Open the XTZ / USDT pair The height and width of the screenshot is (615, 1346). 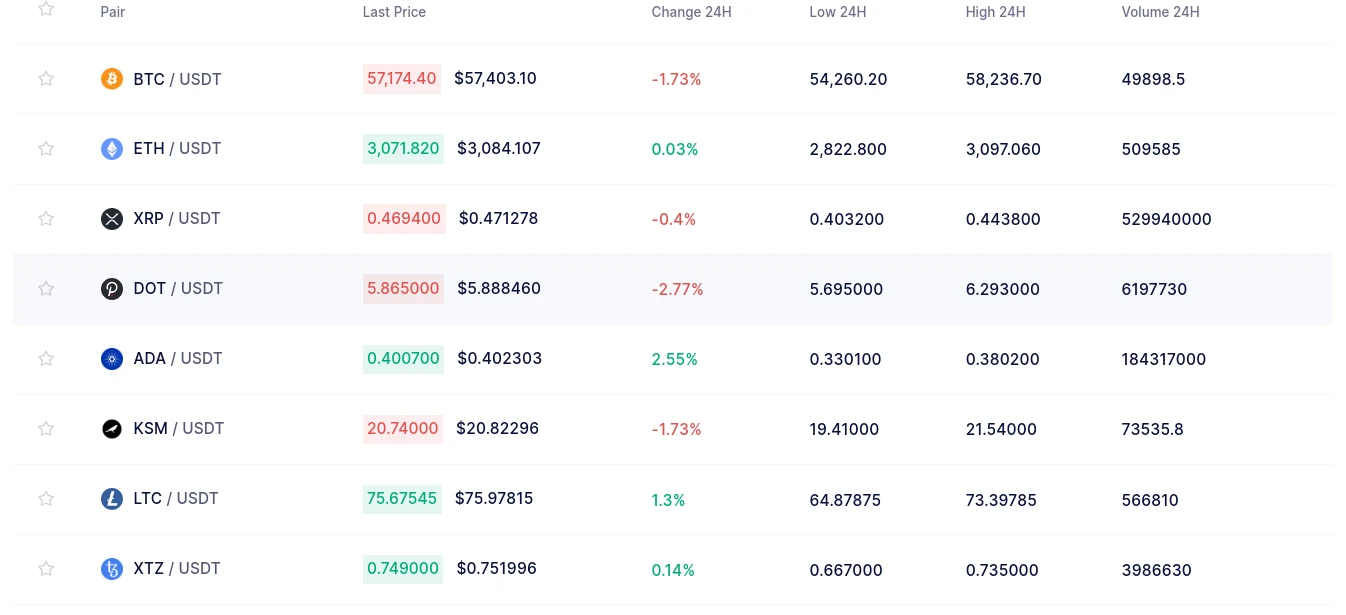pos(177,569)
